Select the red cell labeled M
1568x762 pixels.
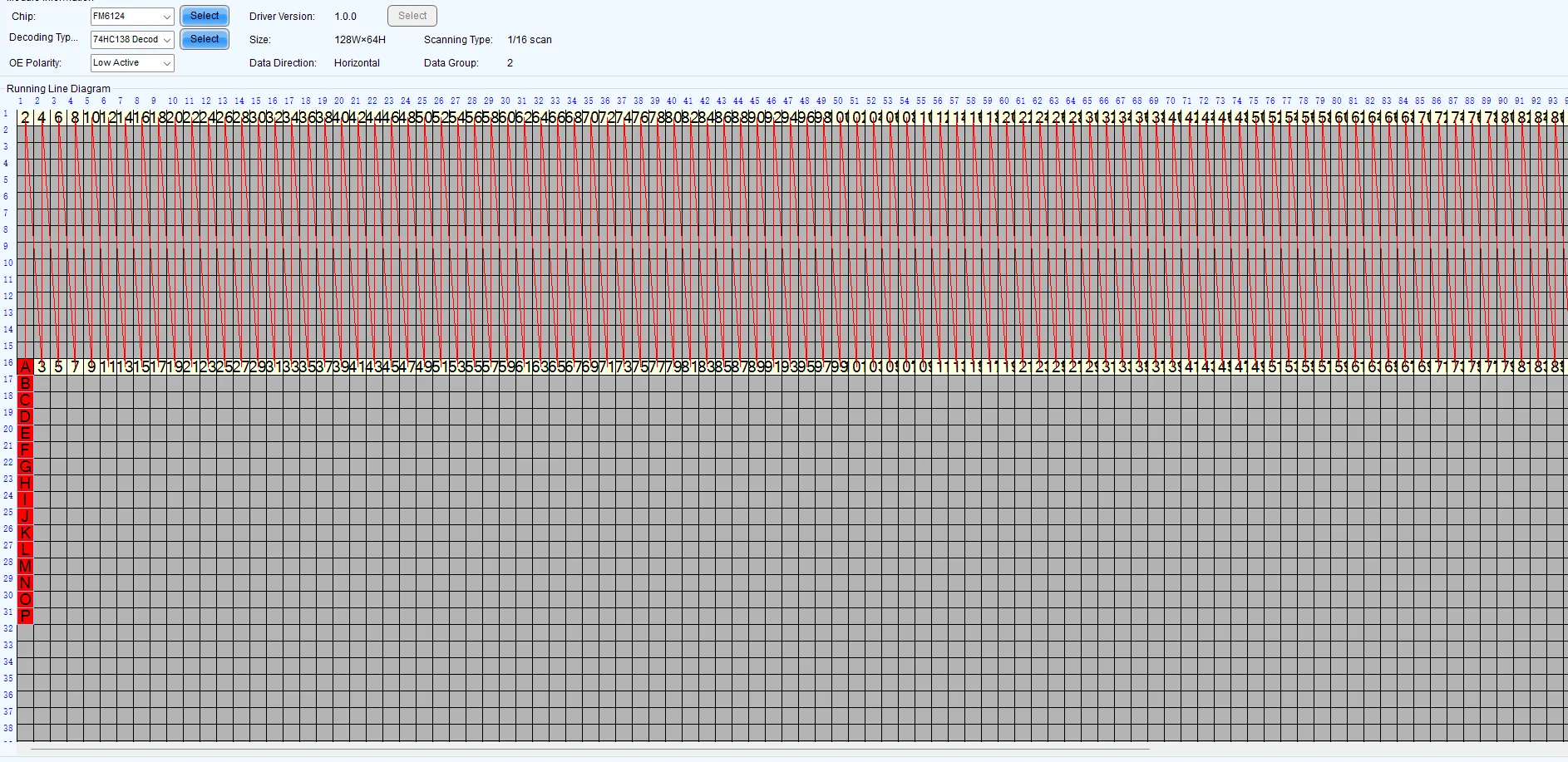coord(25,566)
